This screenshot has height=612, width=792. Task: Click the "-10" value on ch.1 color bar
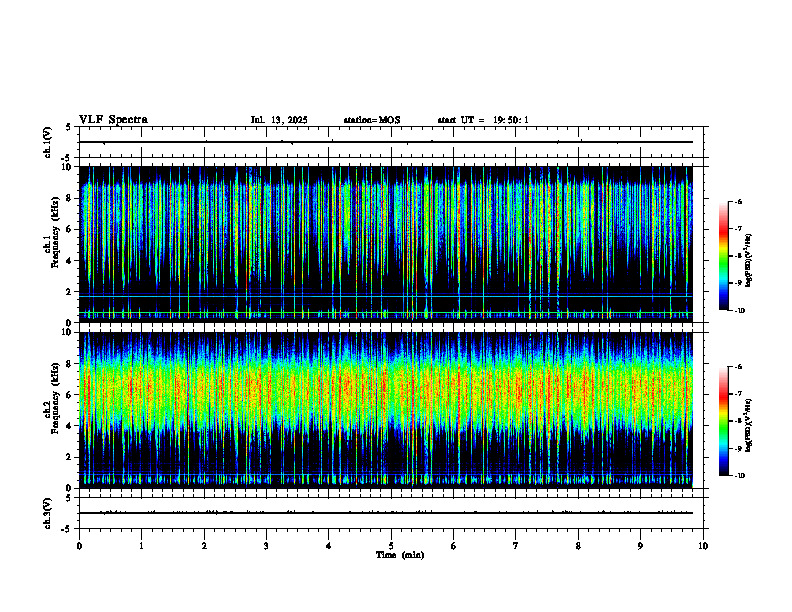tap(739, 311)
